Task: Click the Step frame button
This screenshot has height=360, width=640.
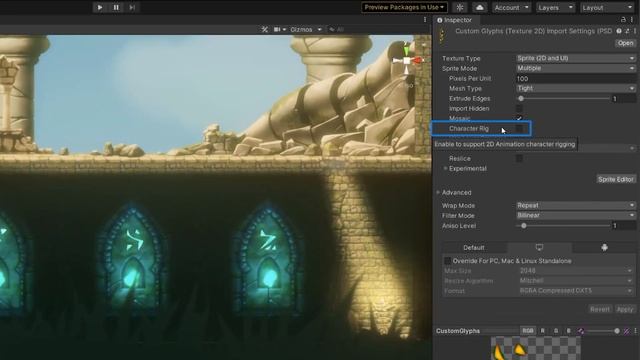Action: (x=132, y=7)
